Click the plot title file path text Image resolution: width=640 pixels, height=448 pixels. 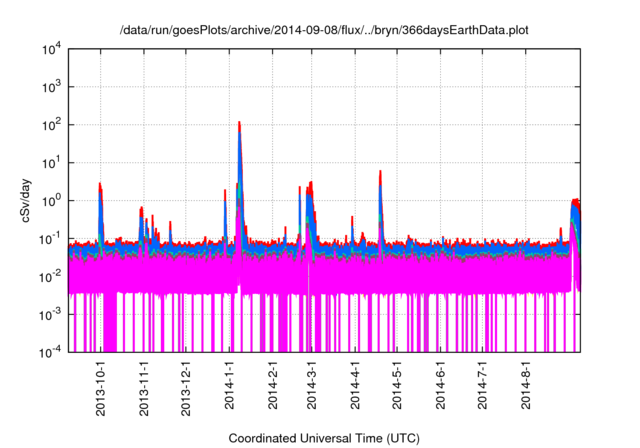320,30
